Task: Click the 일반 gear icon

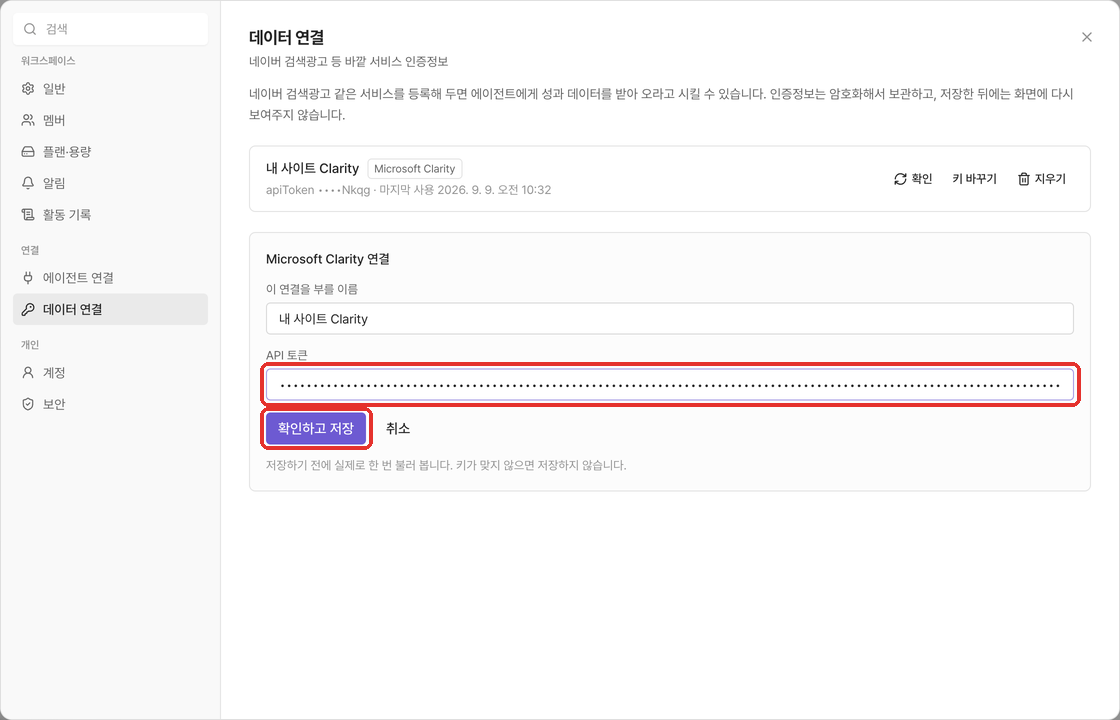Action: (28, 89)
